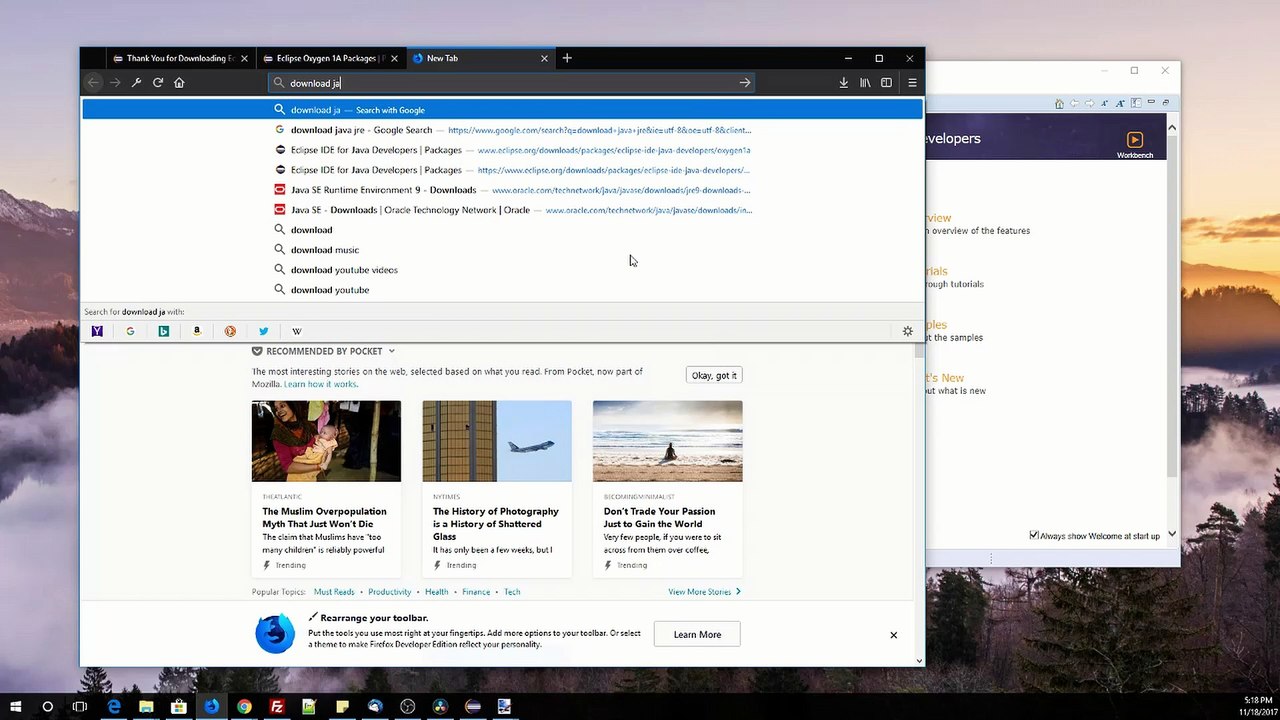This screenshot has height=720, width=1280.
Task: Click Learn More button
Action: click(697, 634)
